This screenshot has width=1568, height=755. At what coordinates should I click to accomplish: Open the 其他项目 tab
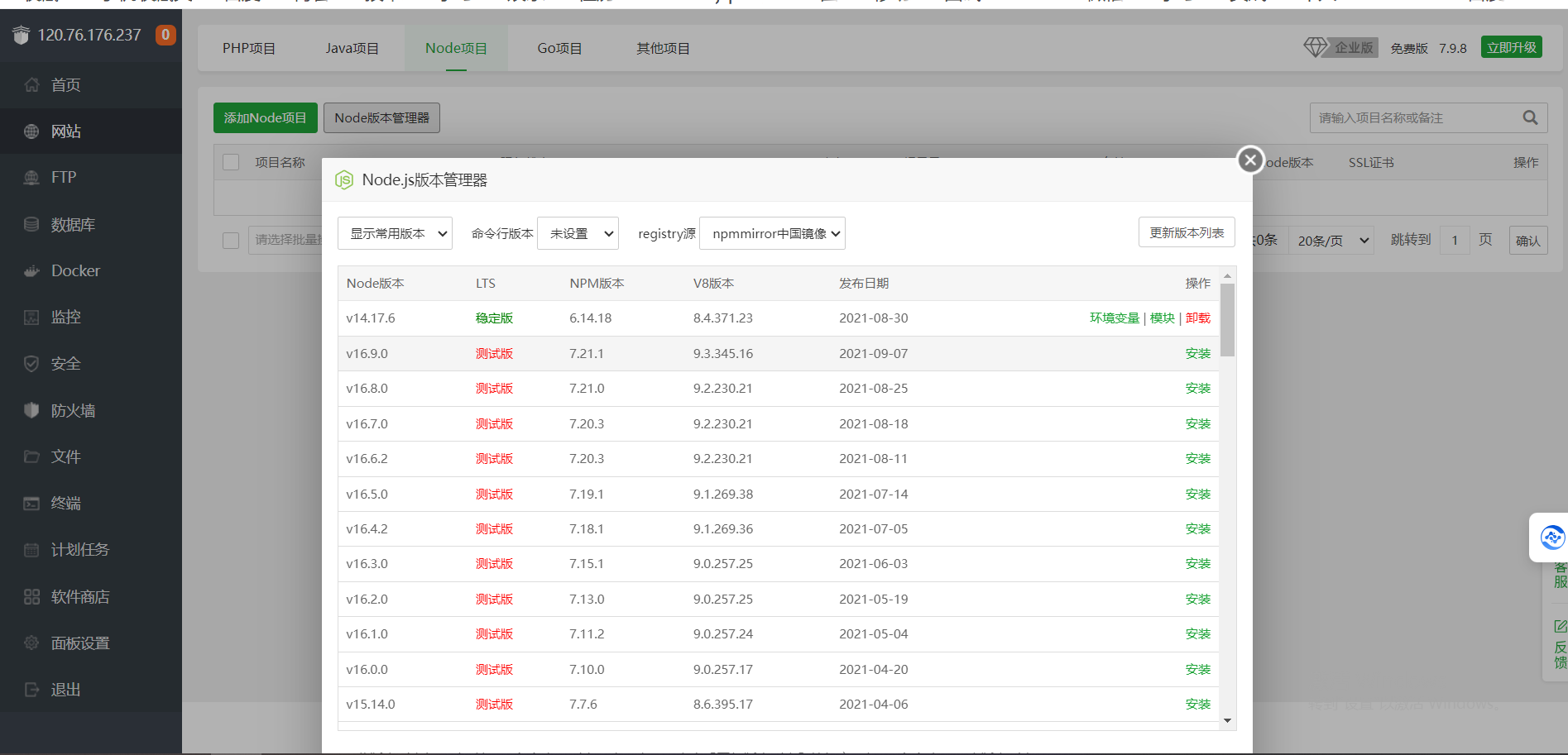pos(663,48)
